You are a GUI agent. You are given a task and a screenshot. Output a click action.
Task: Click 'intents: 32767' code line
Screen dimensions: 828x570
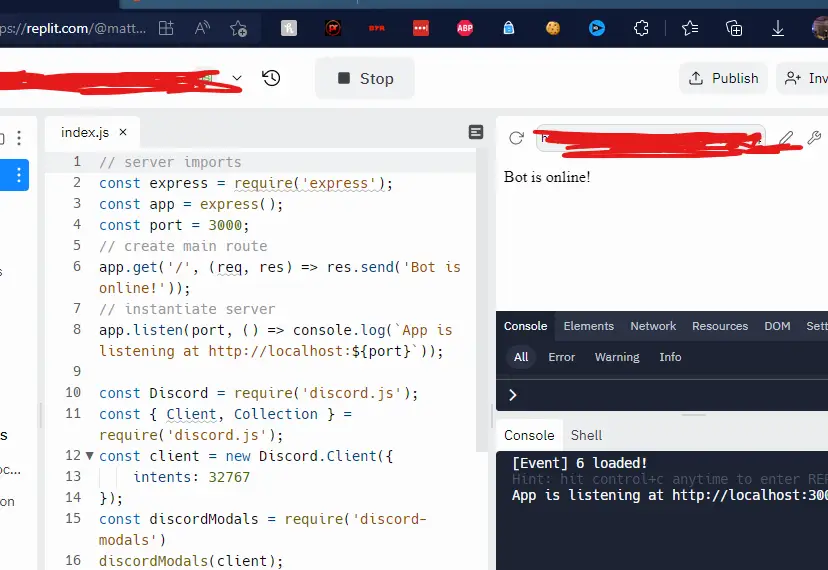click(192, 477)
